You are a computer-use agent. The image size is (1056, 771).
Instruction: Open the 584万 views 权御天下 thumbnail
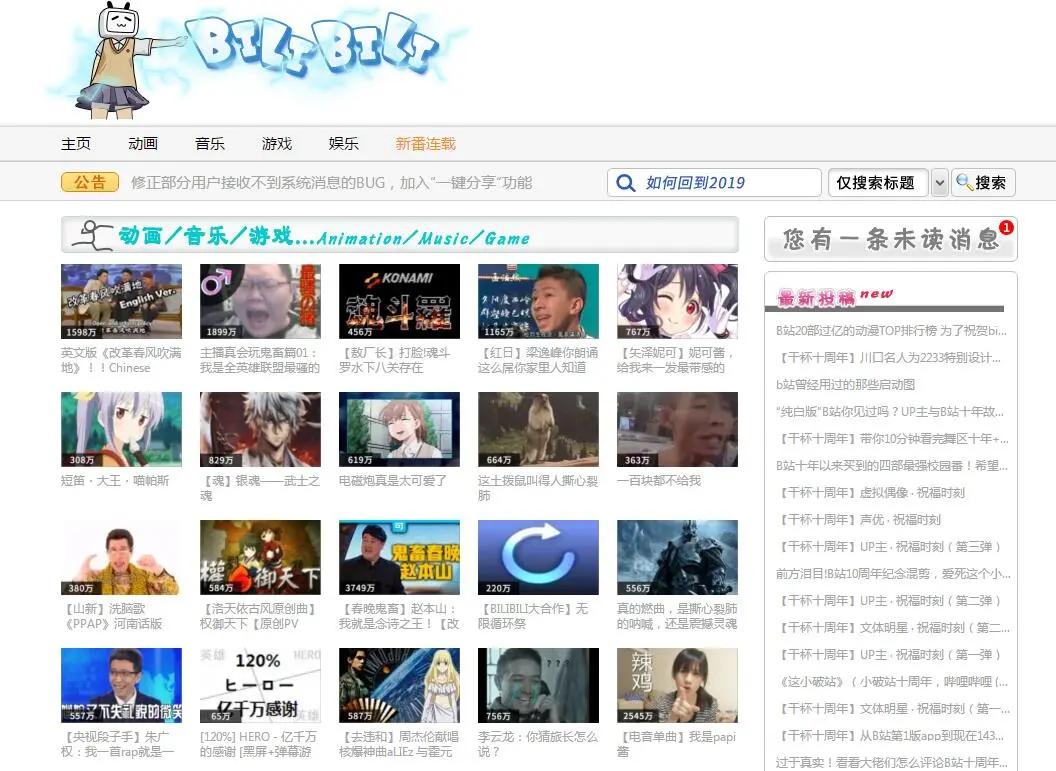[260, 557]
